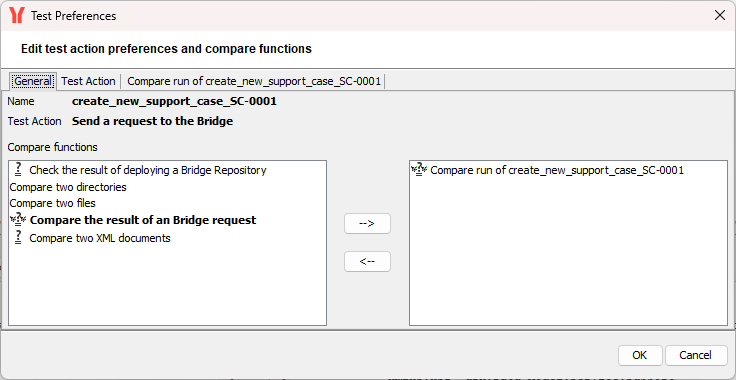Click the question-mark icon beside Compare two XML documents

(x=18, y=238)
